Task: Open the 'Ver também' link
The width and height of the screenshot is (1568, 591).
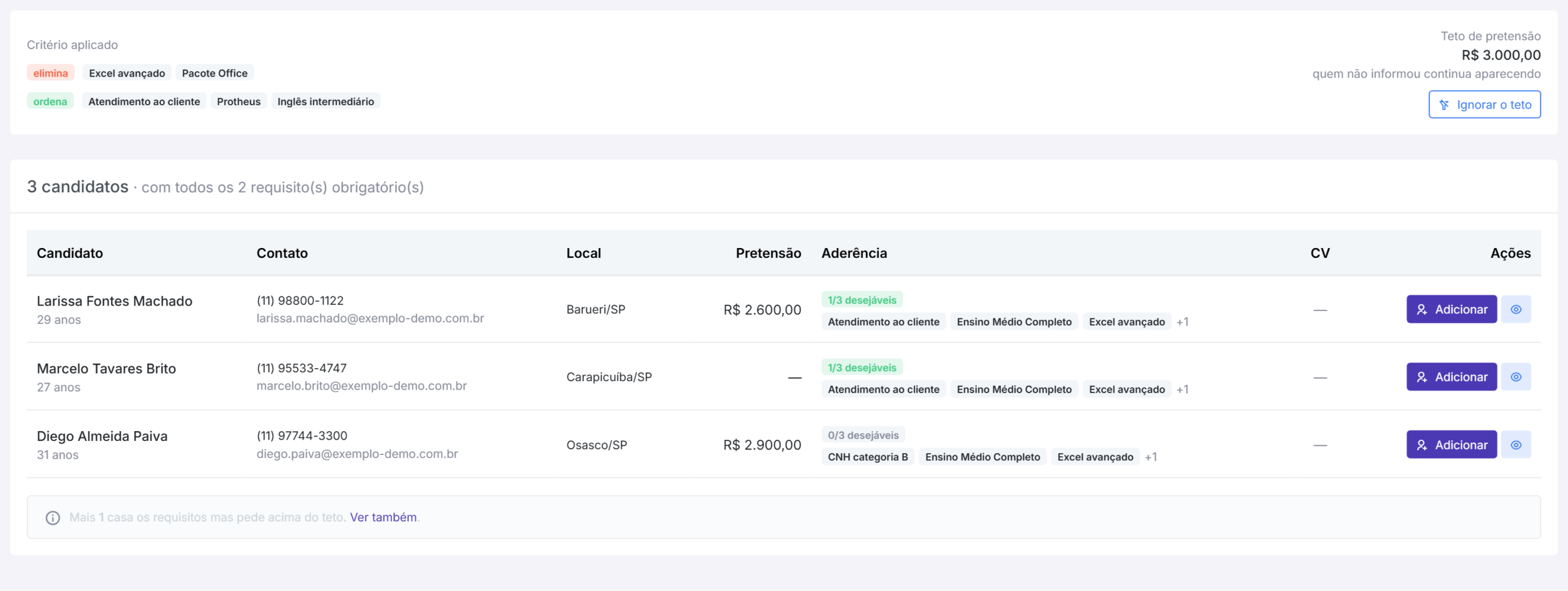Action: (x=383, y=518)
